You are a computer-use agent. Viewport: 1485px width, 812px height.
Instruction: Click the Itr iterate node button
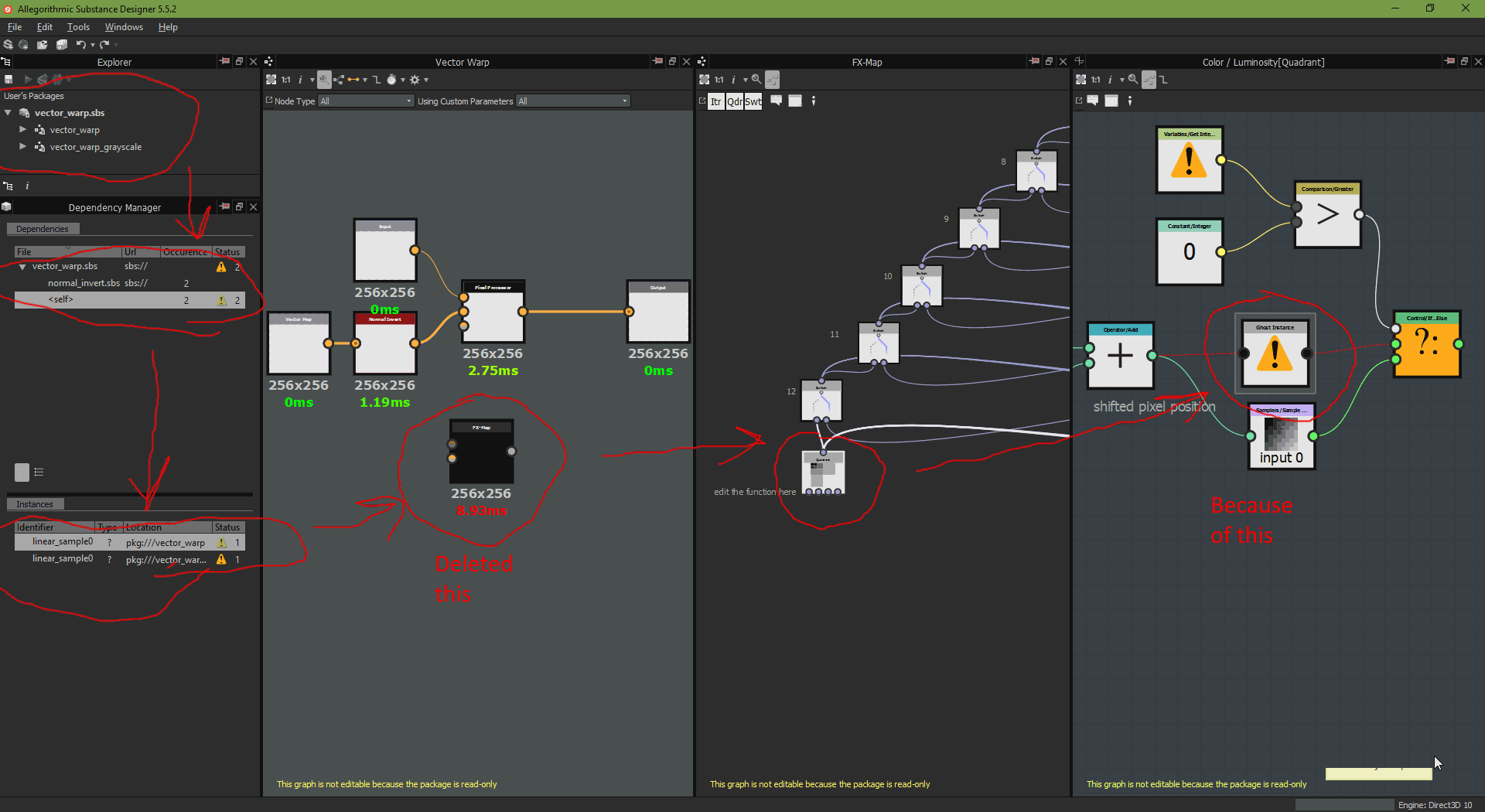point(716,101)
